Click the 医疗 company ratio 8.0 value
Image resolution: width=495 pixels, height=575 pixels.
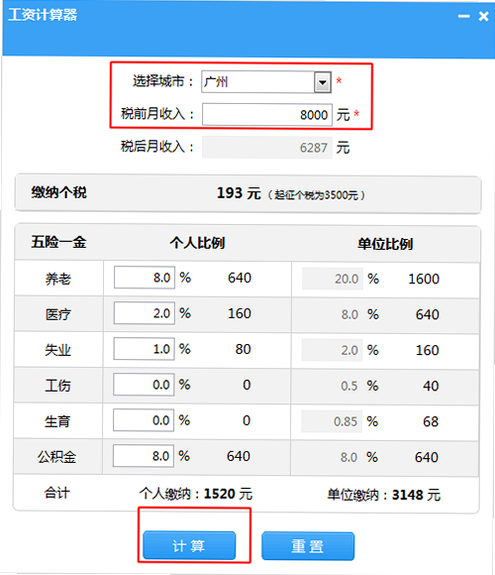tap(350, 315)
